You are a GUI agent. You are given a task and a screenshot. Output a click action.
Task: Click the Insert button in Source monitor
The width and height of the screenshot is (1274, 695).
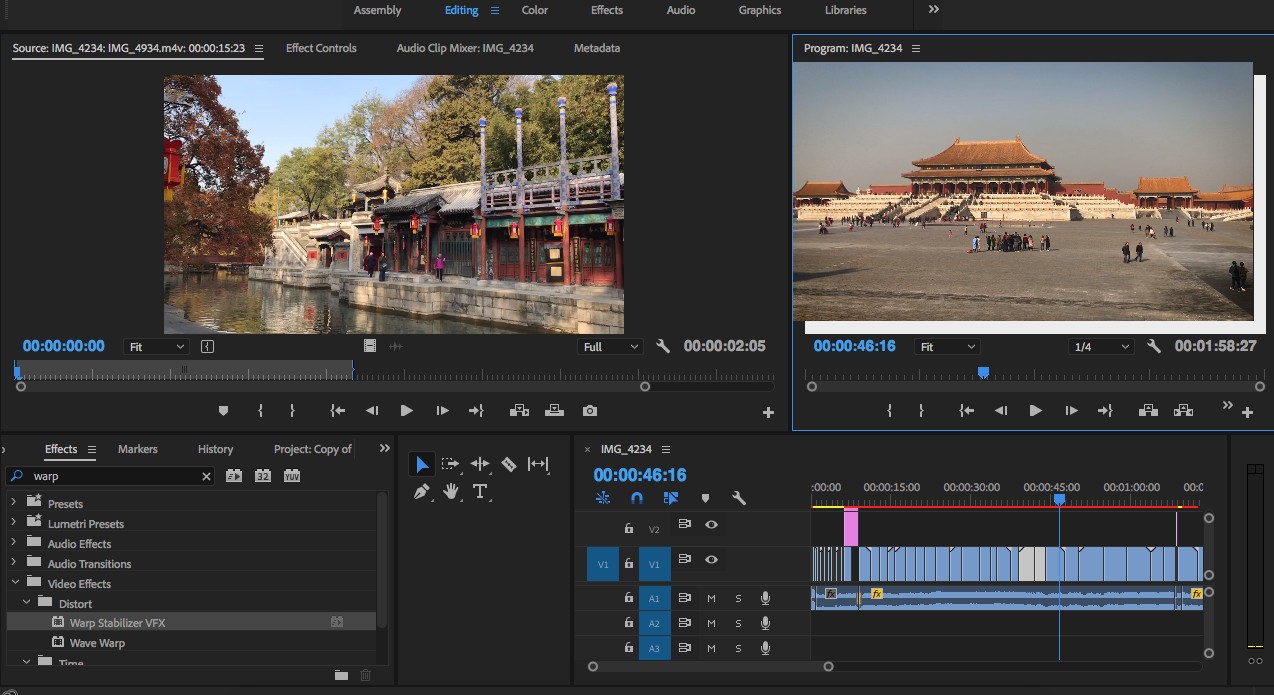519,411
